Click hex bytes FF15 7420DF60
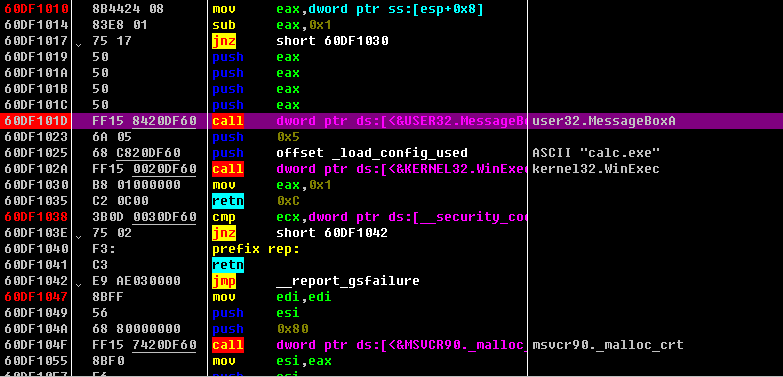783x377 pixels. (x=144, y=345)
